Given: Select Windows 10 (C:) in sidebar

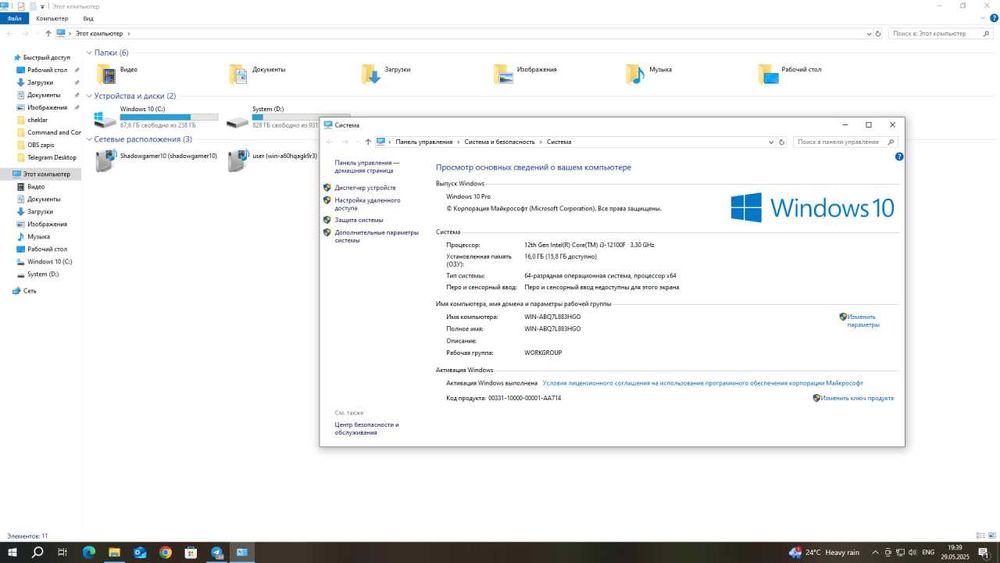Looking at the screenshot, I should tap(49, 262).
